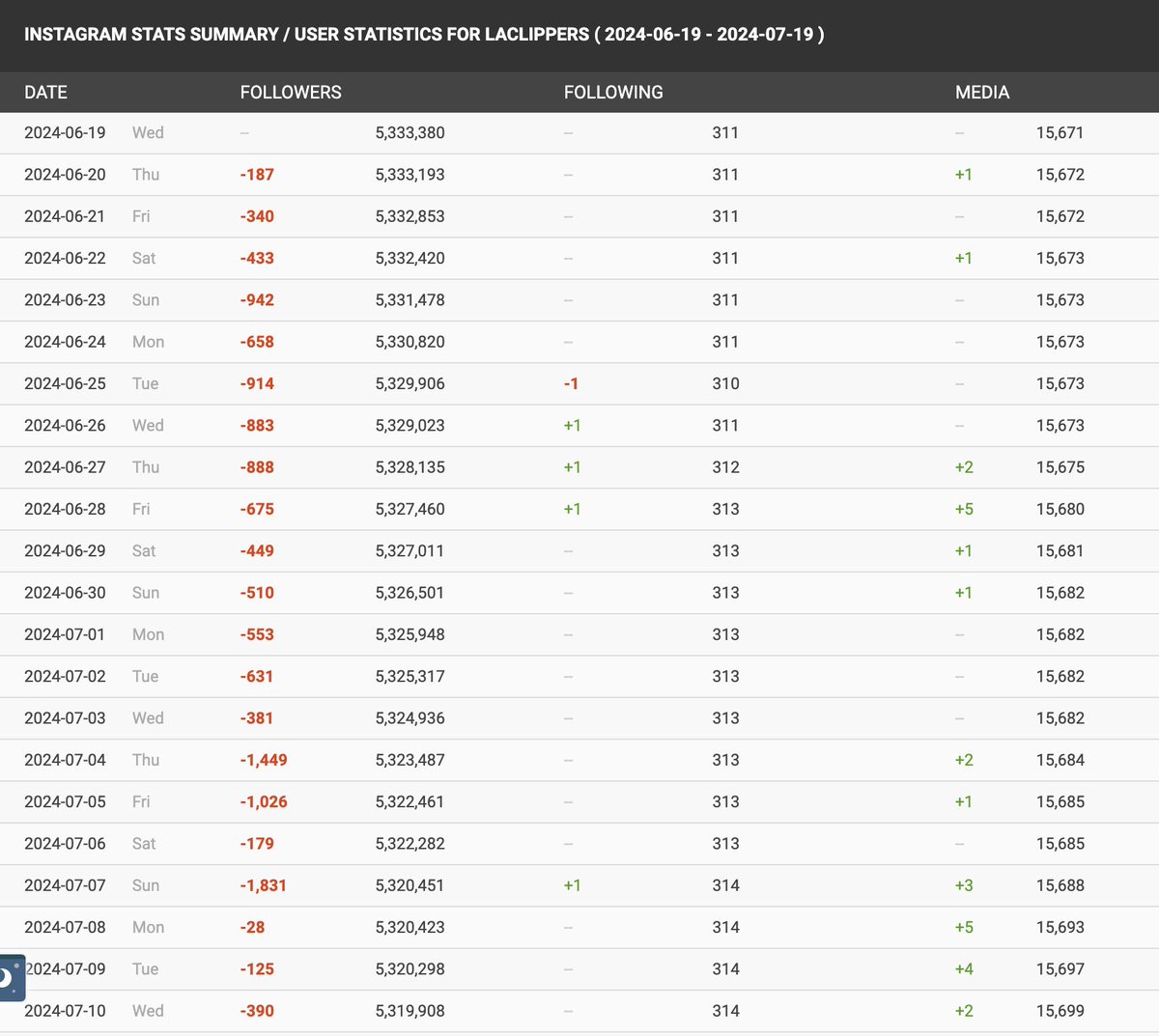Screen dimensions: 1159x1036
Task: Select follower count 5,333,380
Action: tap(410, 133)
